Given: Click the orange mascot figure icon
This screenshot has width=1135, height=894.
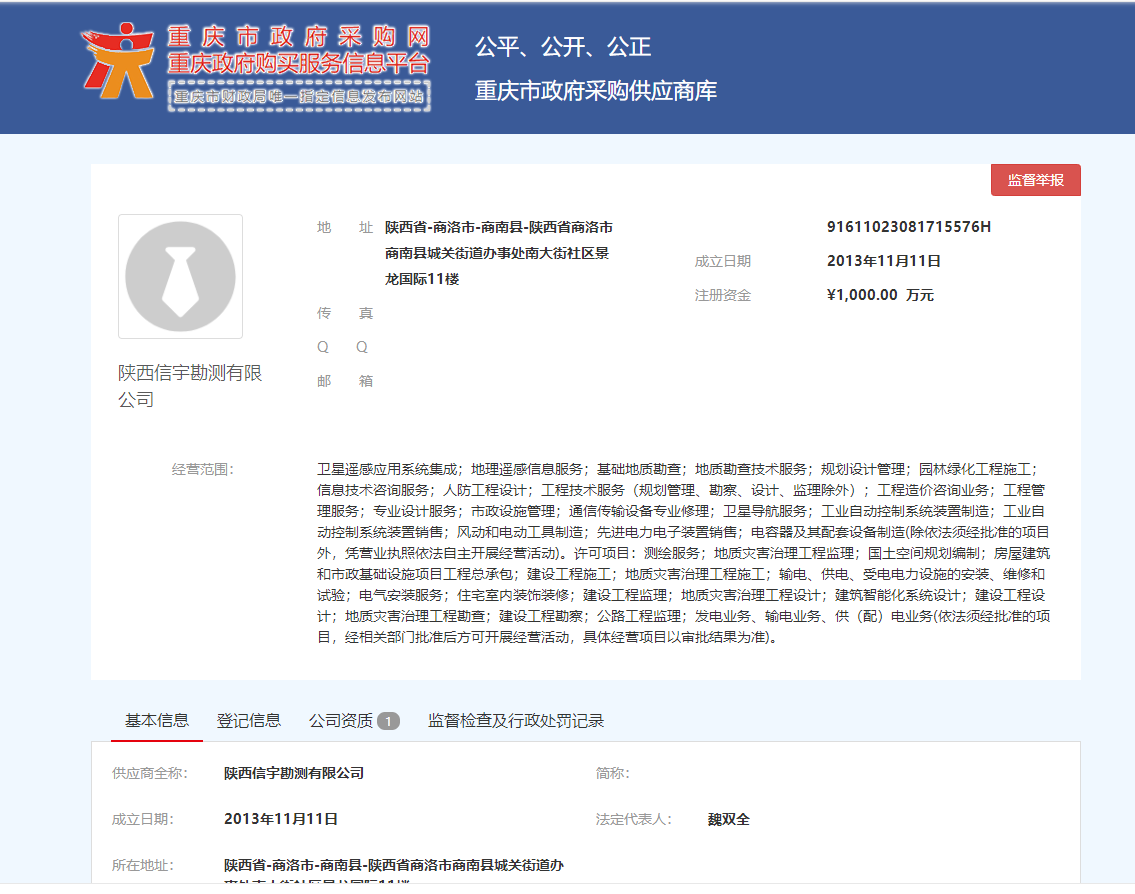Looking at the screenshot, I should point(121,62).
